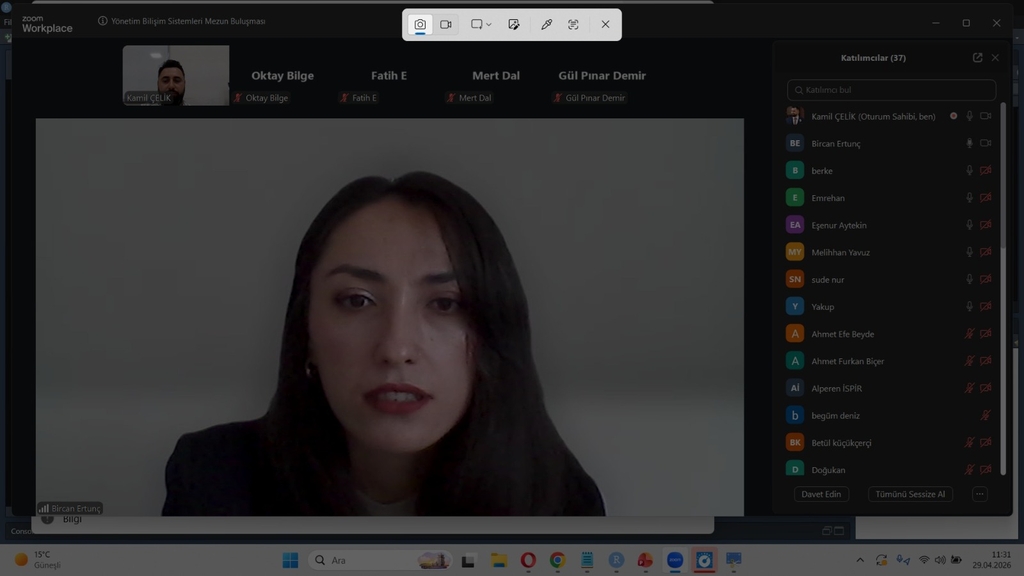Select Melihhan Yavuz in participants list

840,252
